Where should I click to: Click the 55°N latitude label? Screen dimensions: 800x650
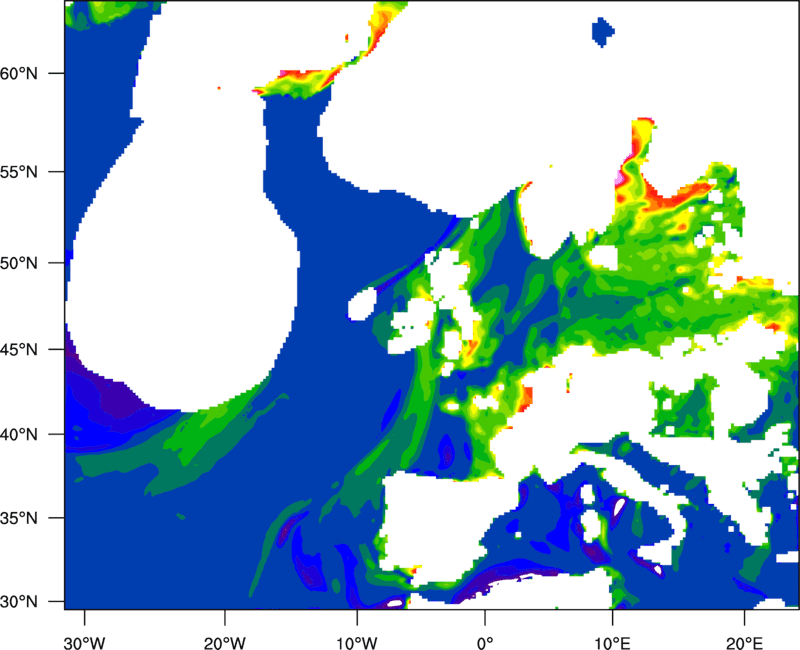coord(19,172)
